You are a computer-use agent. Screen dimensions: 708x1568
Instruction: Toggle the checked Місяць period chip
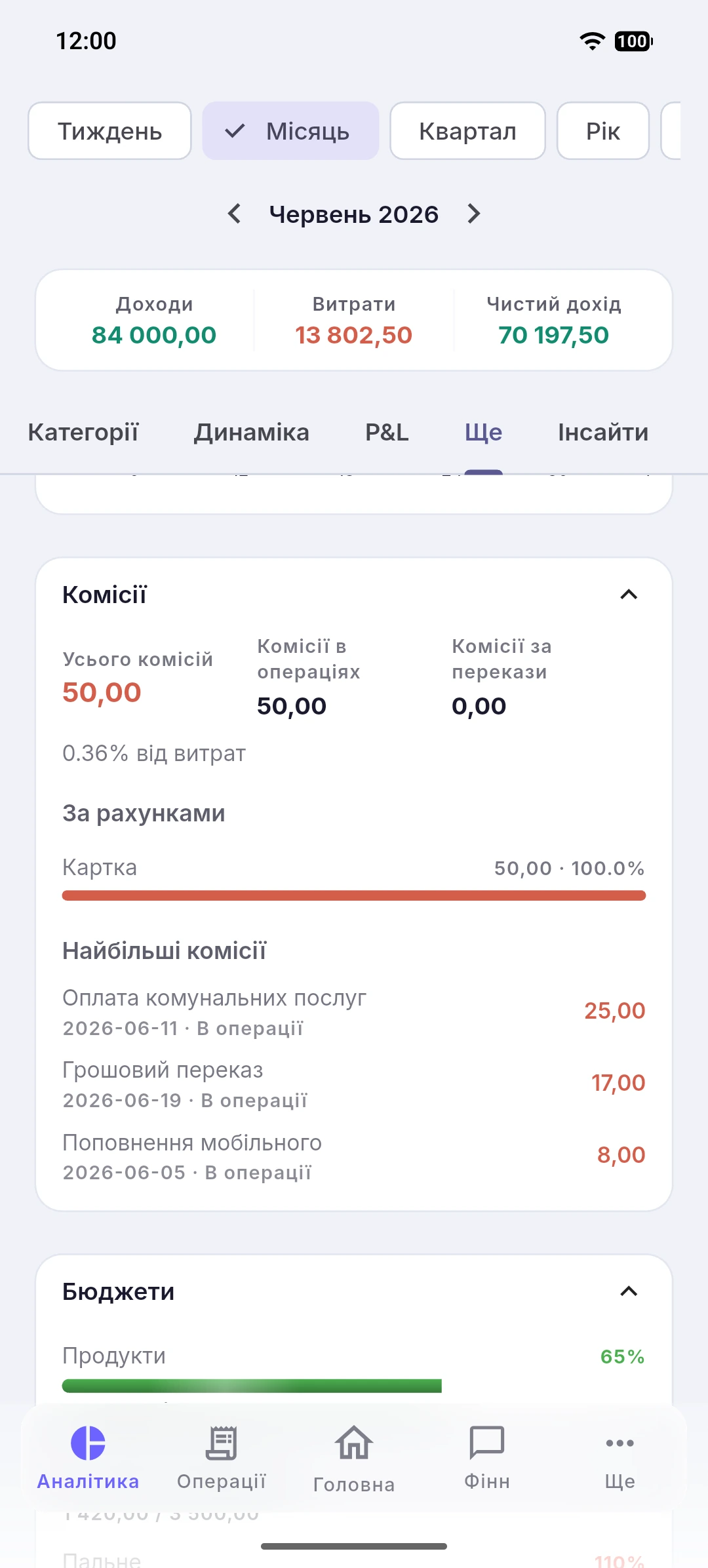coord(290,131)
